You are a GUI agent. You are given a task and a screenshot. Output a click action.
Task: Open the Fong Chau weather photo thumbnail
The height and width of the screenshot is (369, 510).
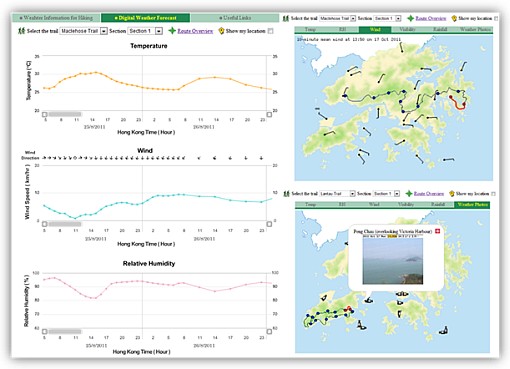[393, 261]
